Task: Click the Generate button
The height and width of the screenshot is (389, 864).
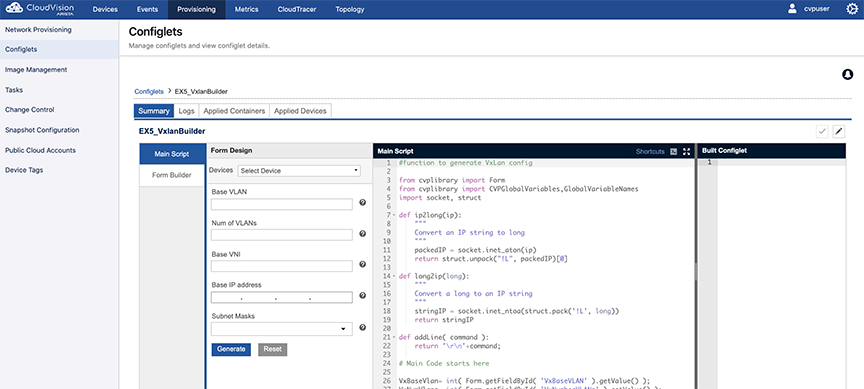Action: 231,349
